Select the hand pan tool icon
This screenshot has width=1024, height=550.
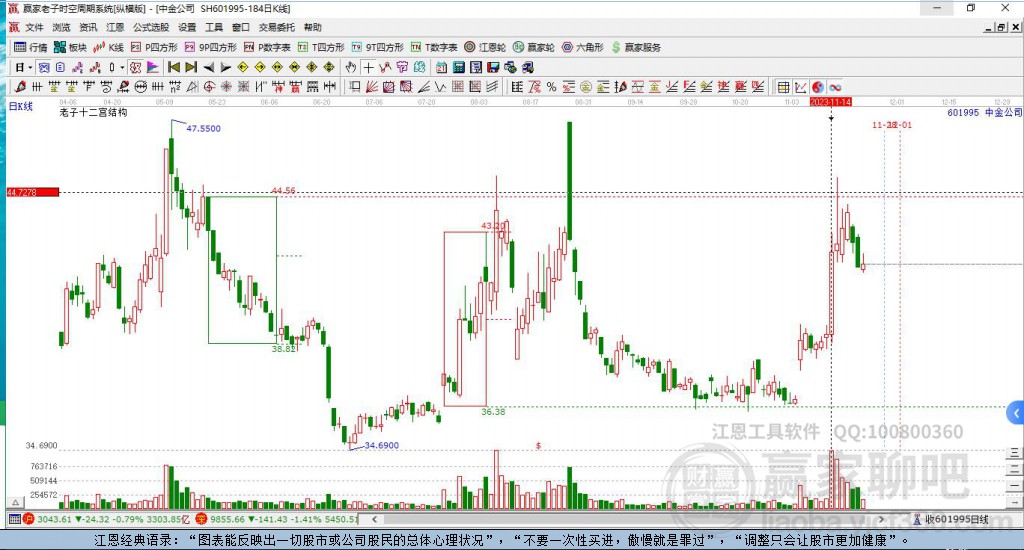tap(351, 67)
